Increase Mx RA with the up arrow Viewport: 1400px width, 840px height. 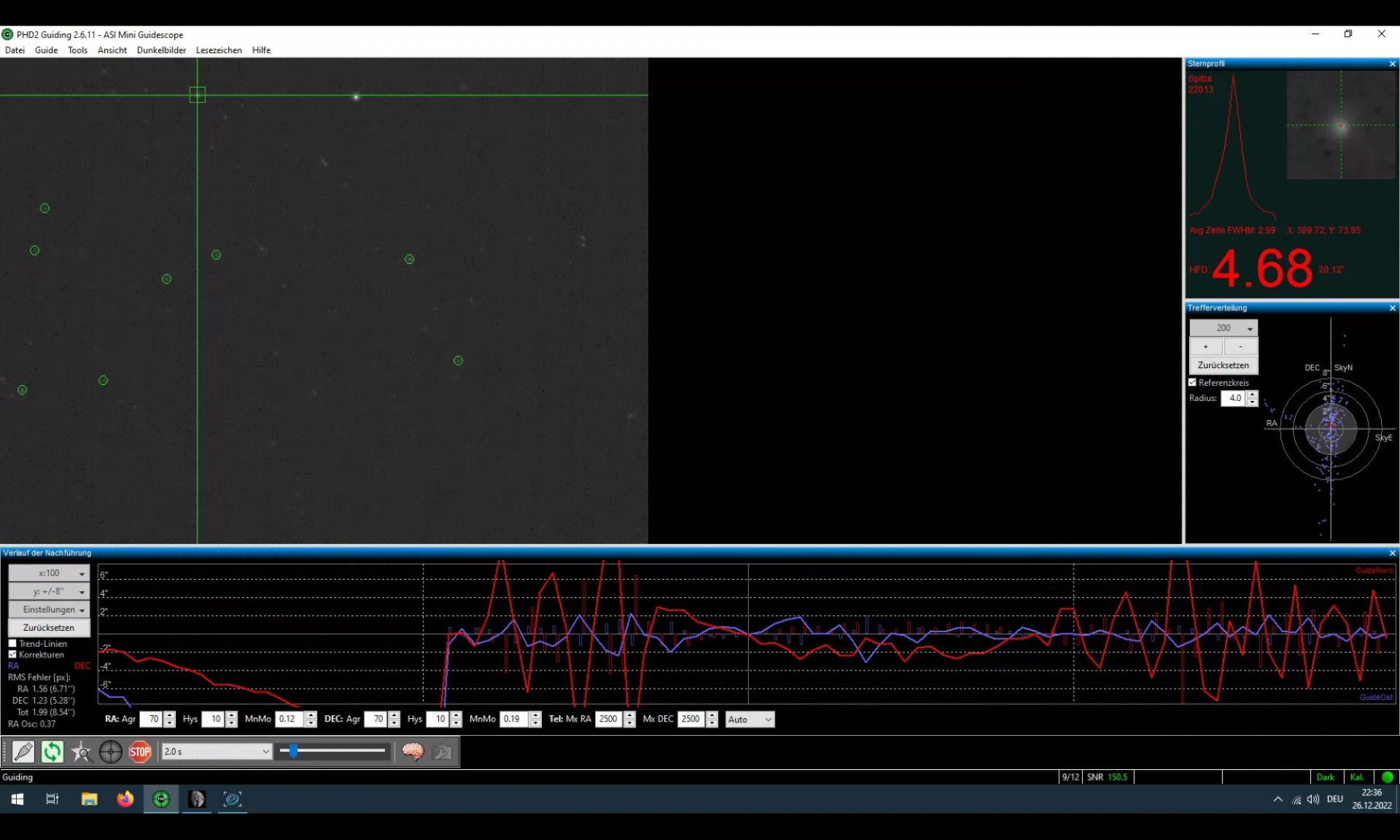[x=630, y=715]
